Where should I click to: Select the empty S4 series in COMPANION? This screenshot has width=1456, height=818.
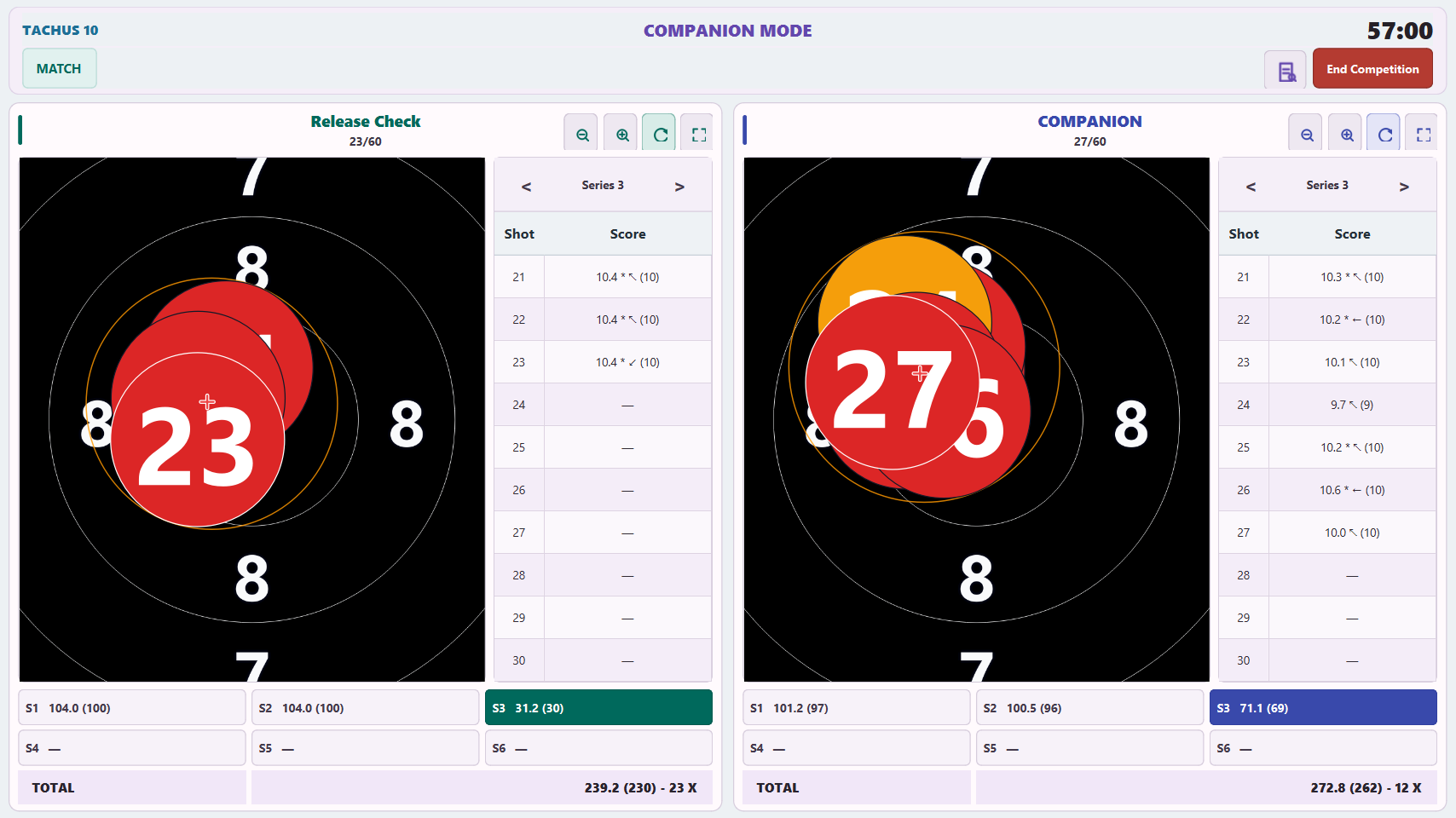857,747
